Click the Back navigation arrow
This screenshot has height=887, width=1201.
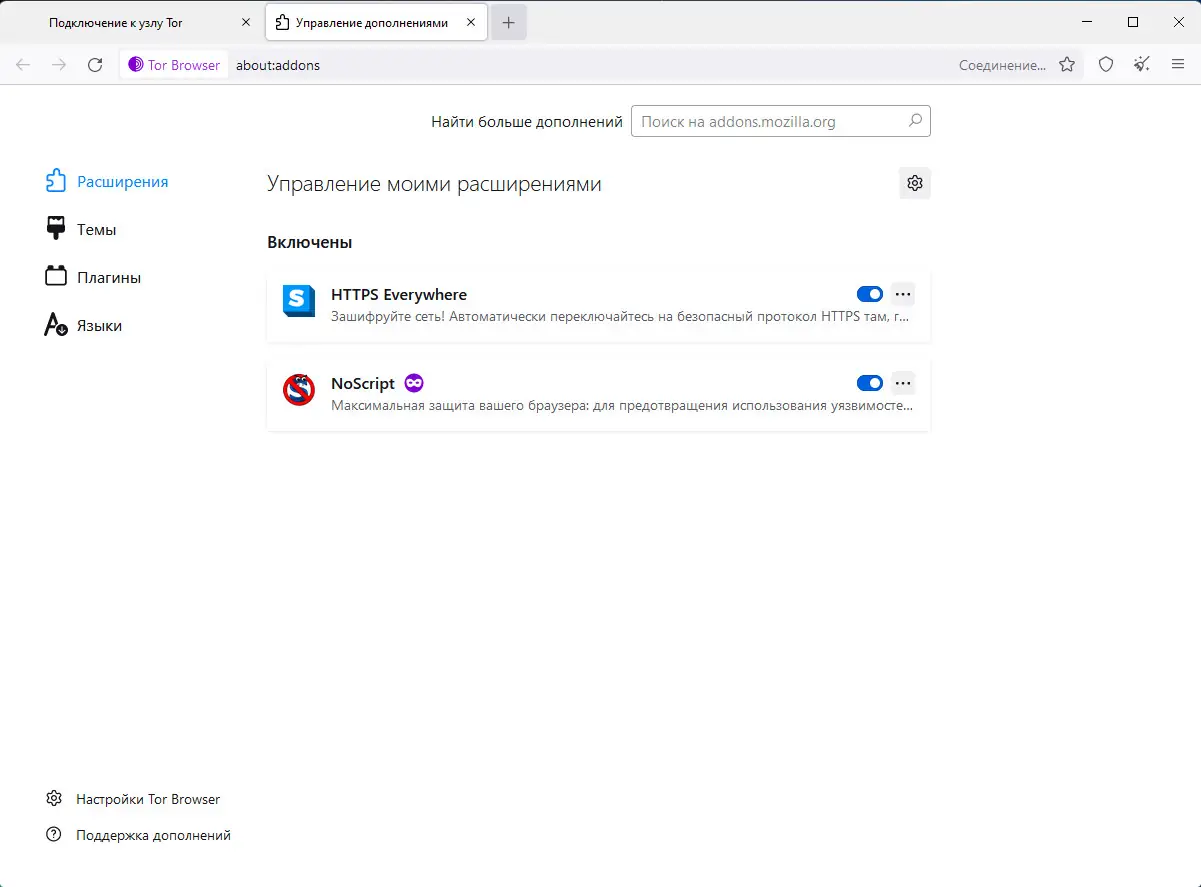pyautogui.click(x=23, y=65)
